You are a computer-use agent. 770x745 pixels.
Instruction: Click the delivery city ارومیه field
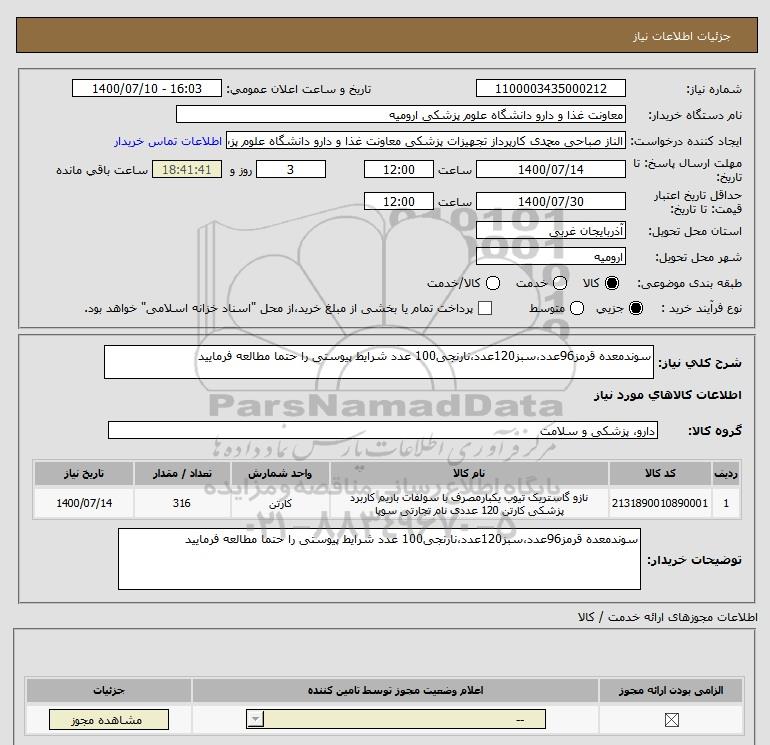coord(550,256)
